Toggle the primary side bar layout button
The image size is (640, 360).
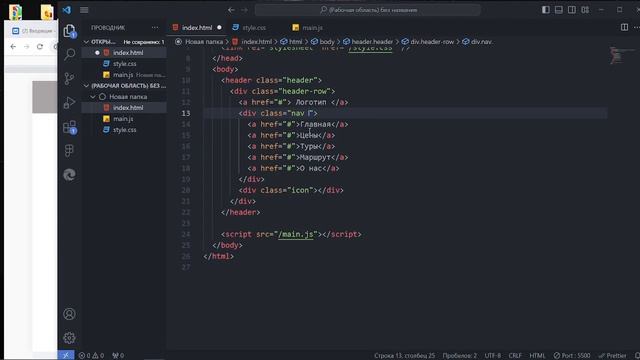pyautogui.click(x=546, y=9)
